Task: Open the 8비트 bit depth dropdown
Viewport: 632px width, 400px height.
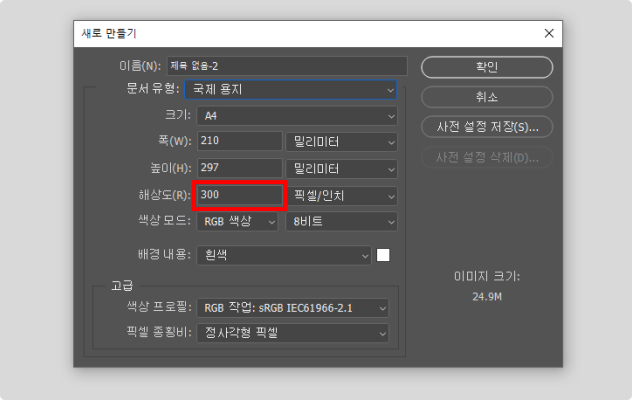Action: click(x=341, y=222)
